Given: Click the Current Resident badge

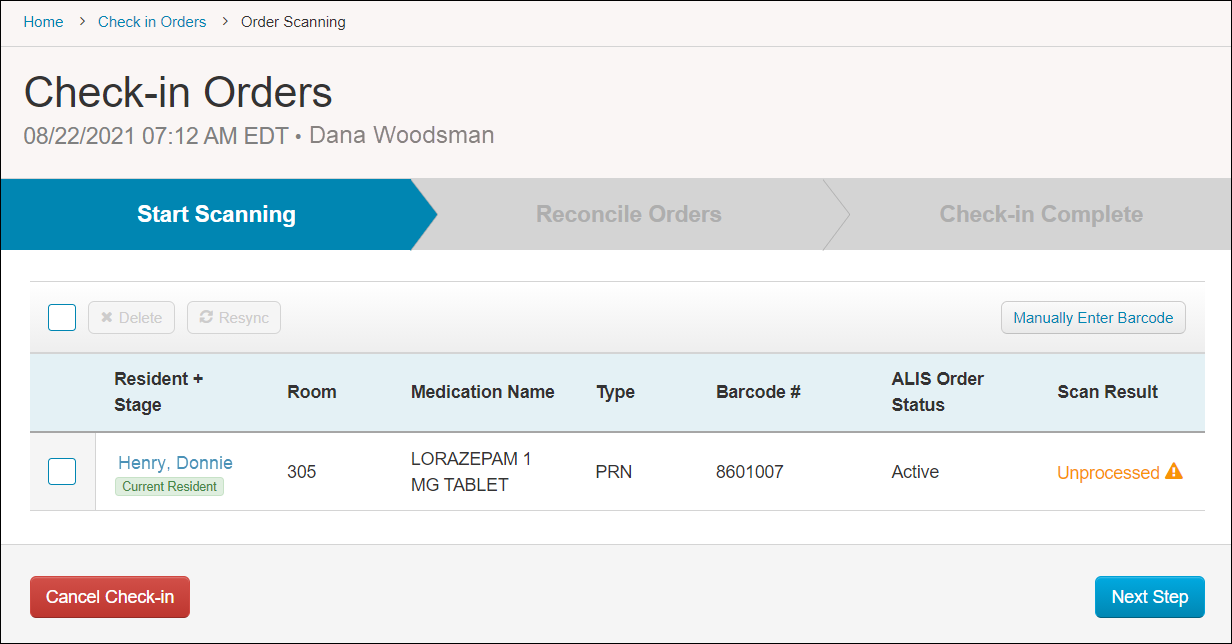Looking at the screenshot, I should tap(169, 486).
